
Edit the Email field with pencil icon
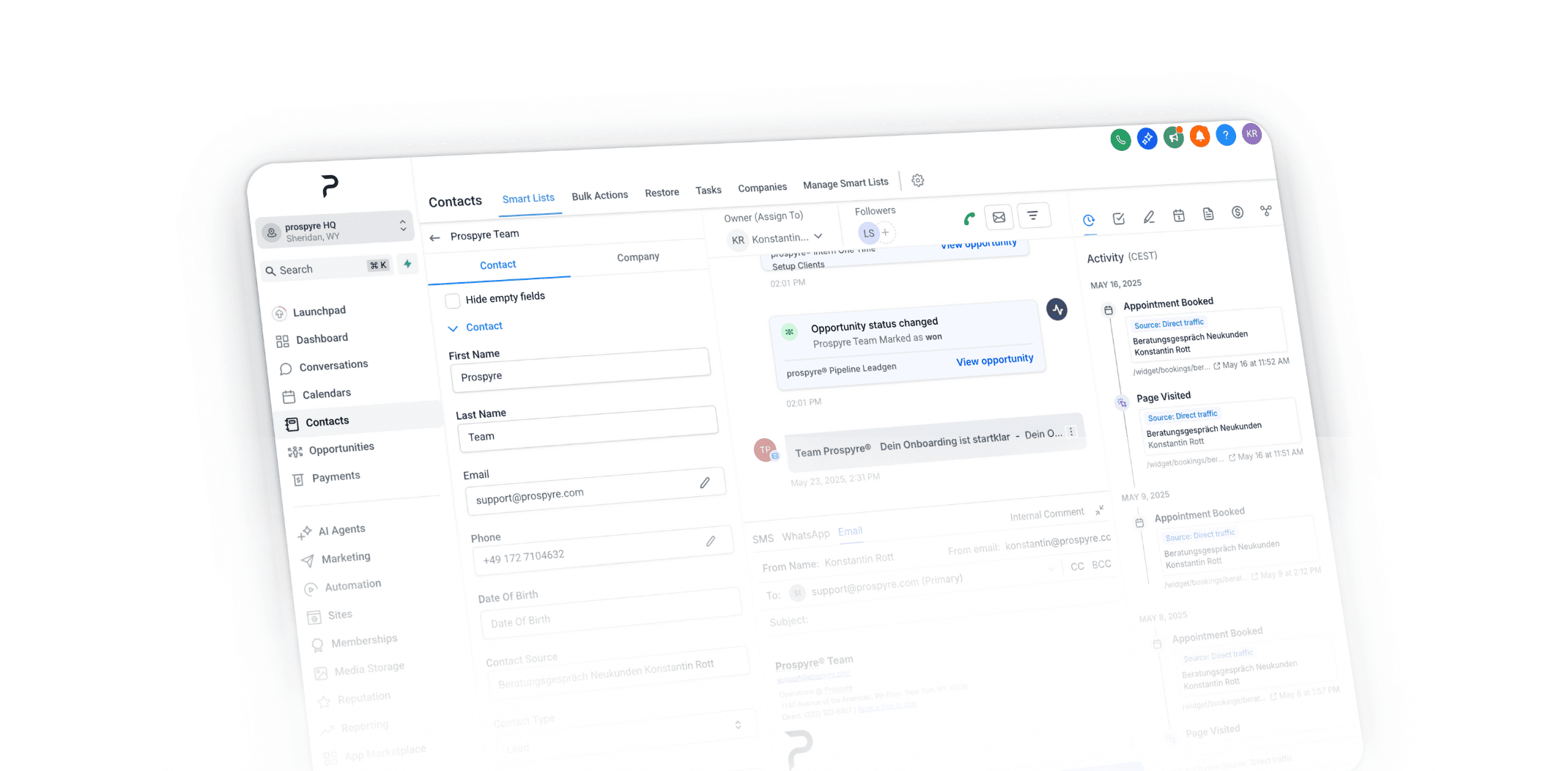point(705,483)
